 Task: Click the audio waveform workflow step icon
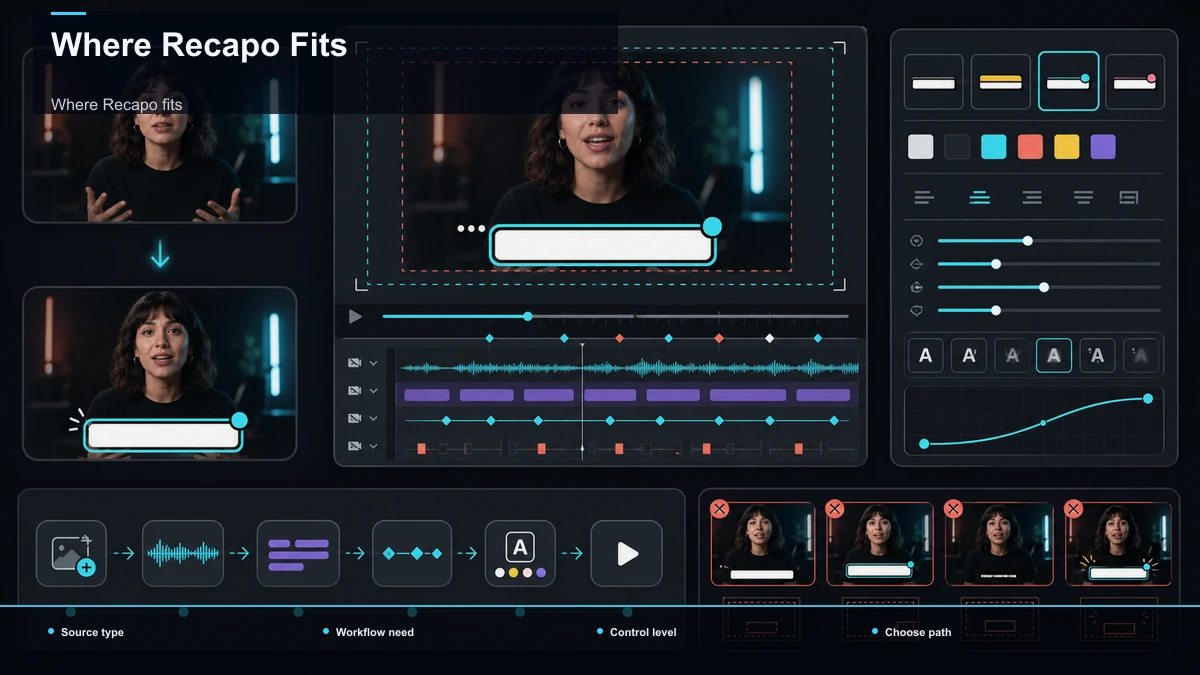(x=183, y=553)
